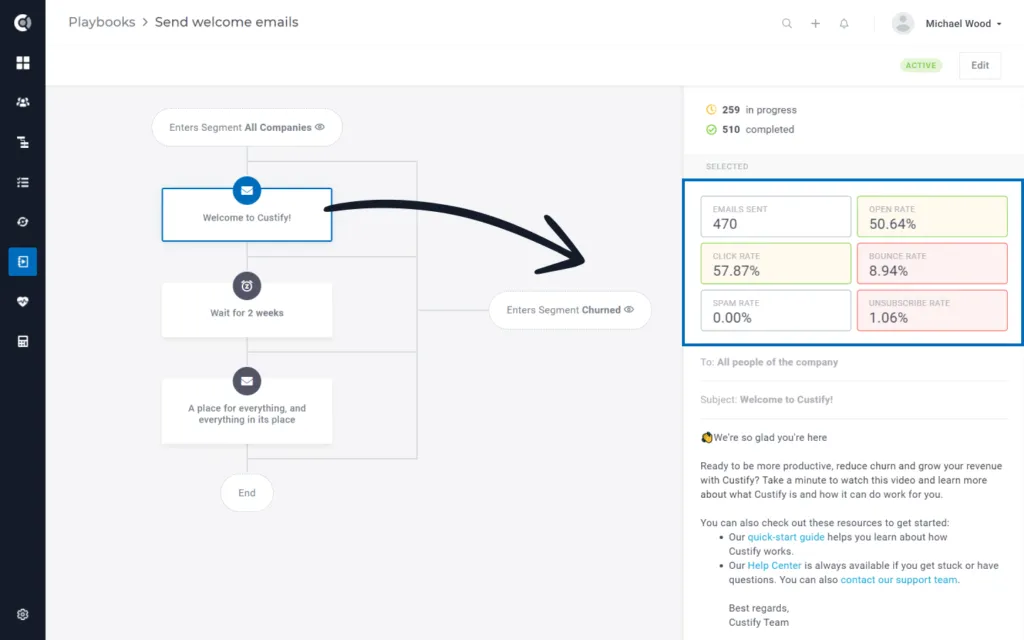1024x640 pixels.
Task: Click the Emails Sent 470 card
Action: pos(776,217)
